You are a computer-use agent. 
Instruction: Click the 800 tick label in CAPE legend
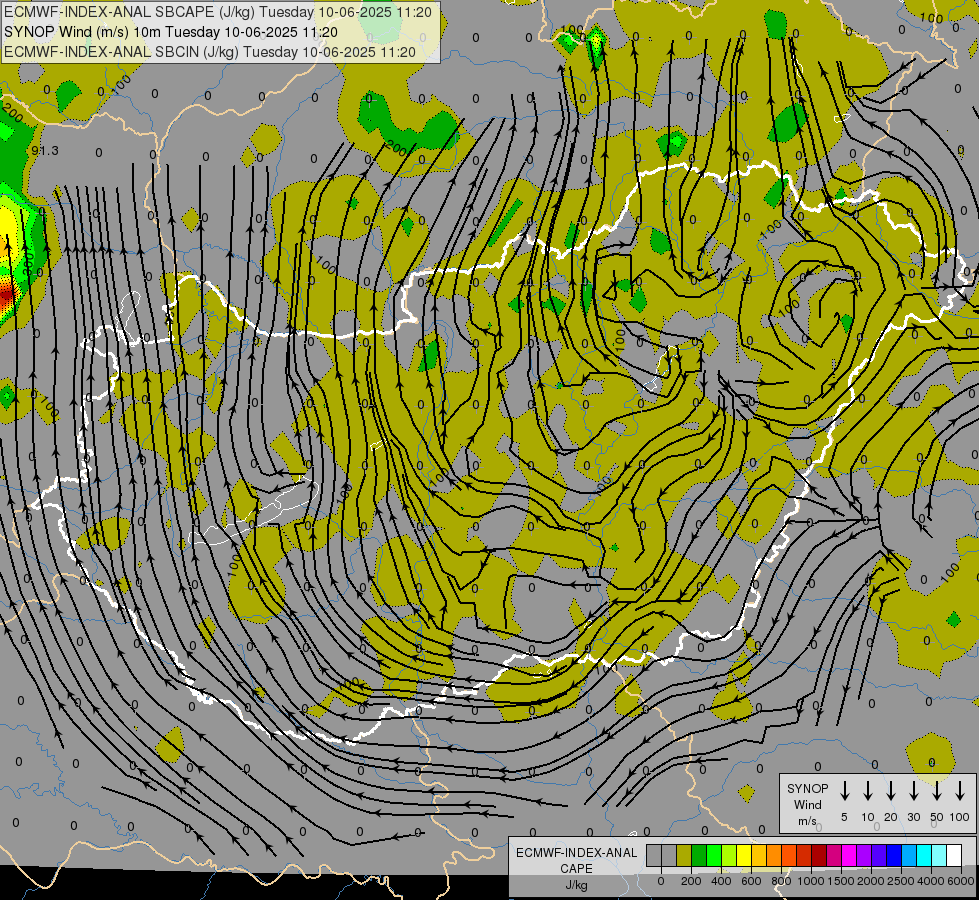781,881
